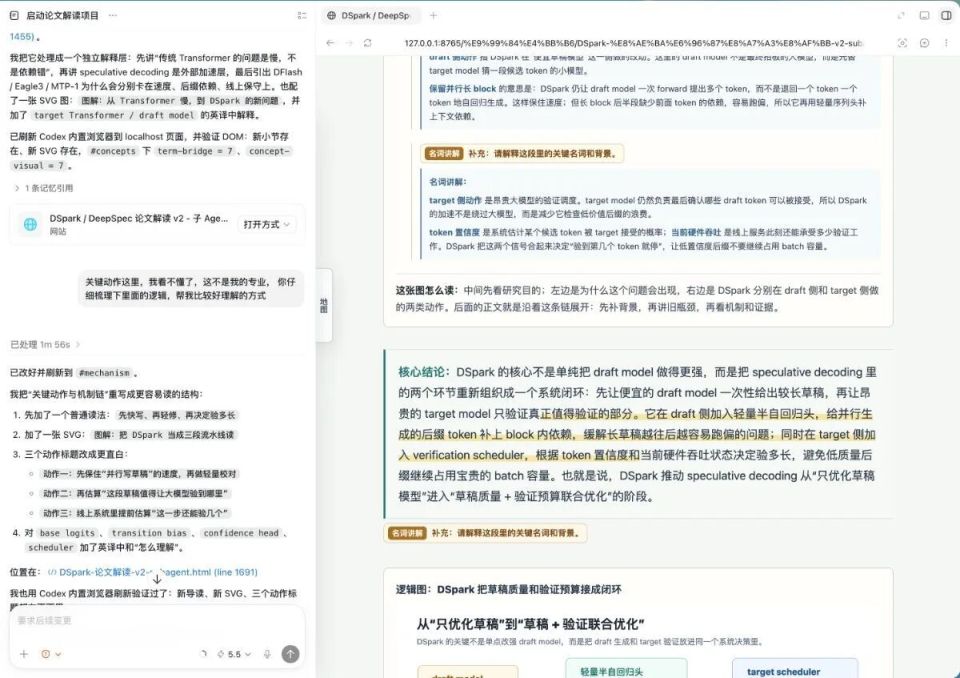Click the loading spinner icon in the composer
Viewport: 960px width, 678px height.
coord(203,654)
